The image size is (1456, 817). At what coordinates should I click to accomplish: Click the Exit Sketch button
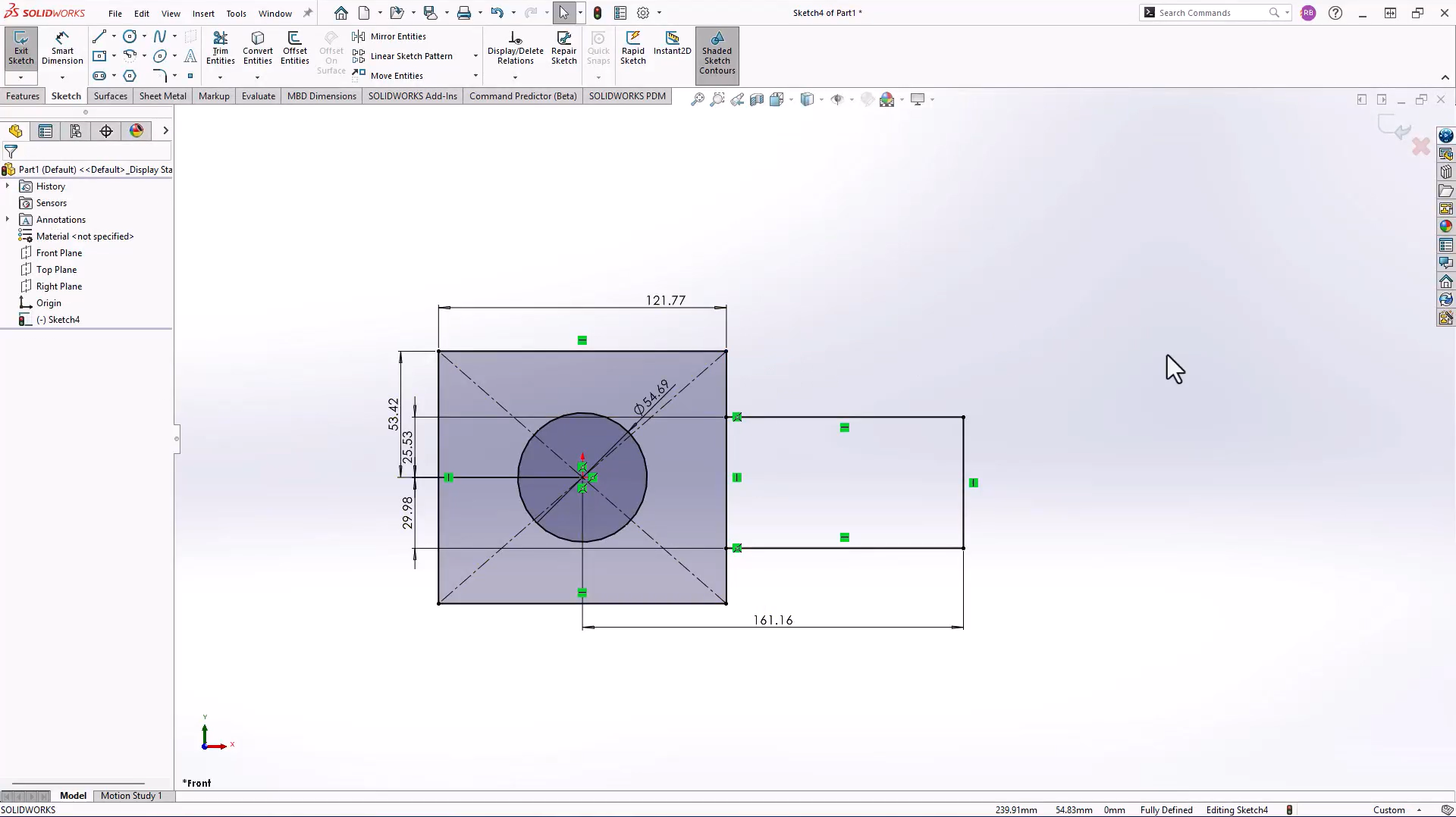pos(20,49)
